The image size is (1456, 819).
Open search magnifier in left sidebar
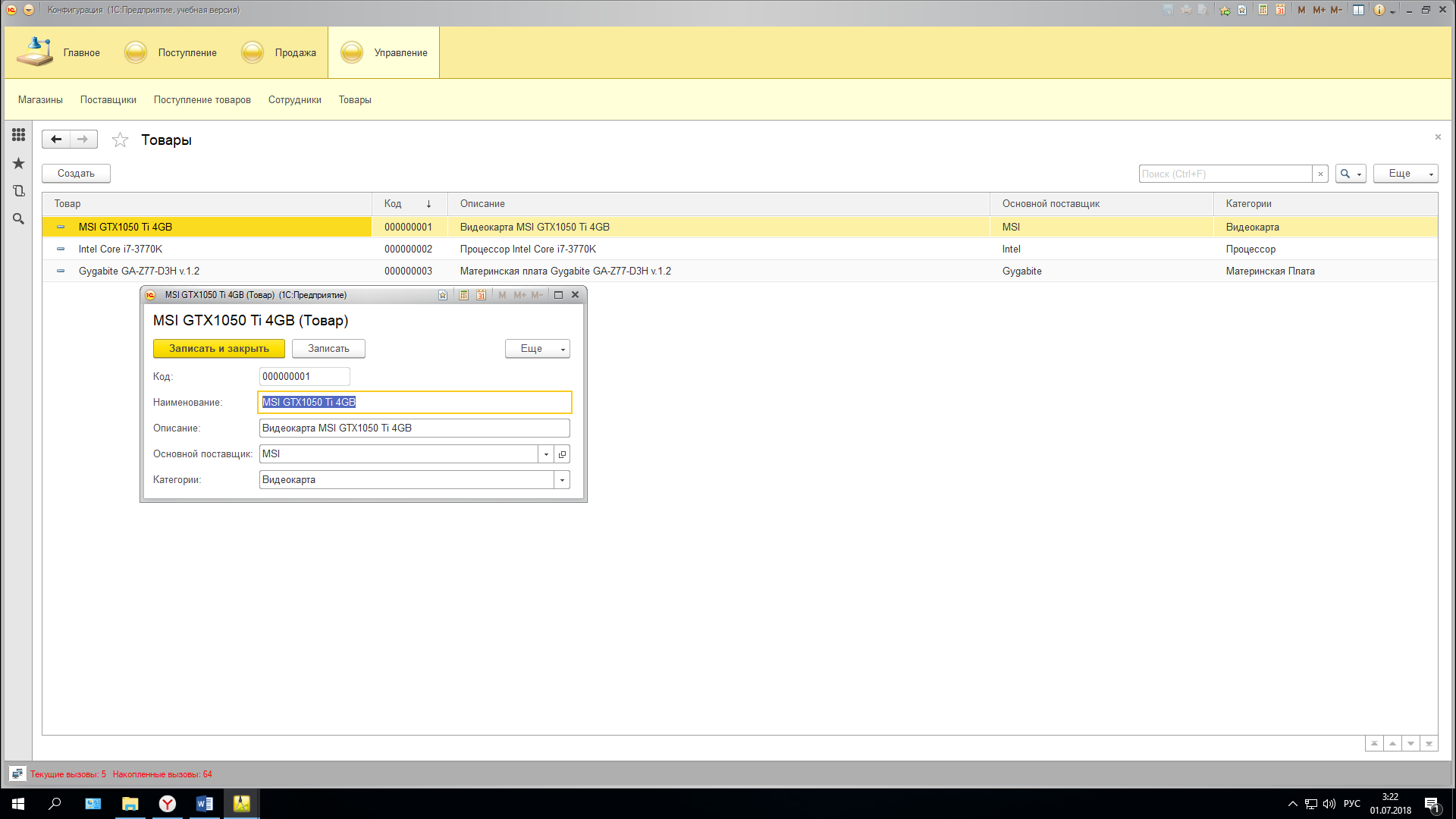(19, 219)
